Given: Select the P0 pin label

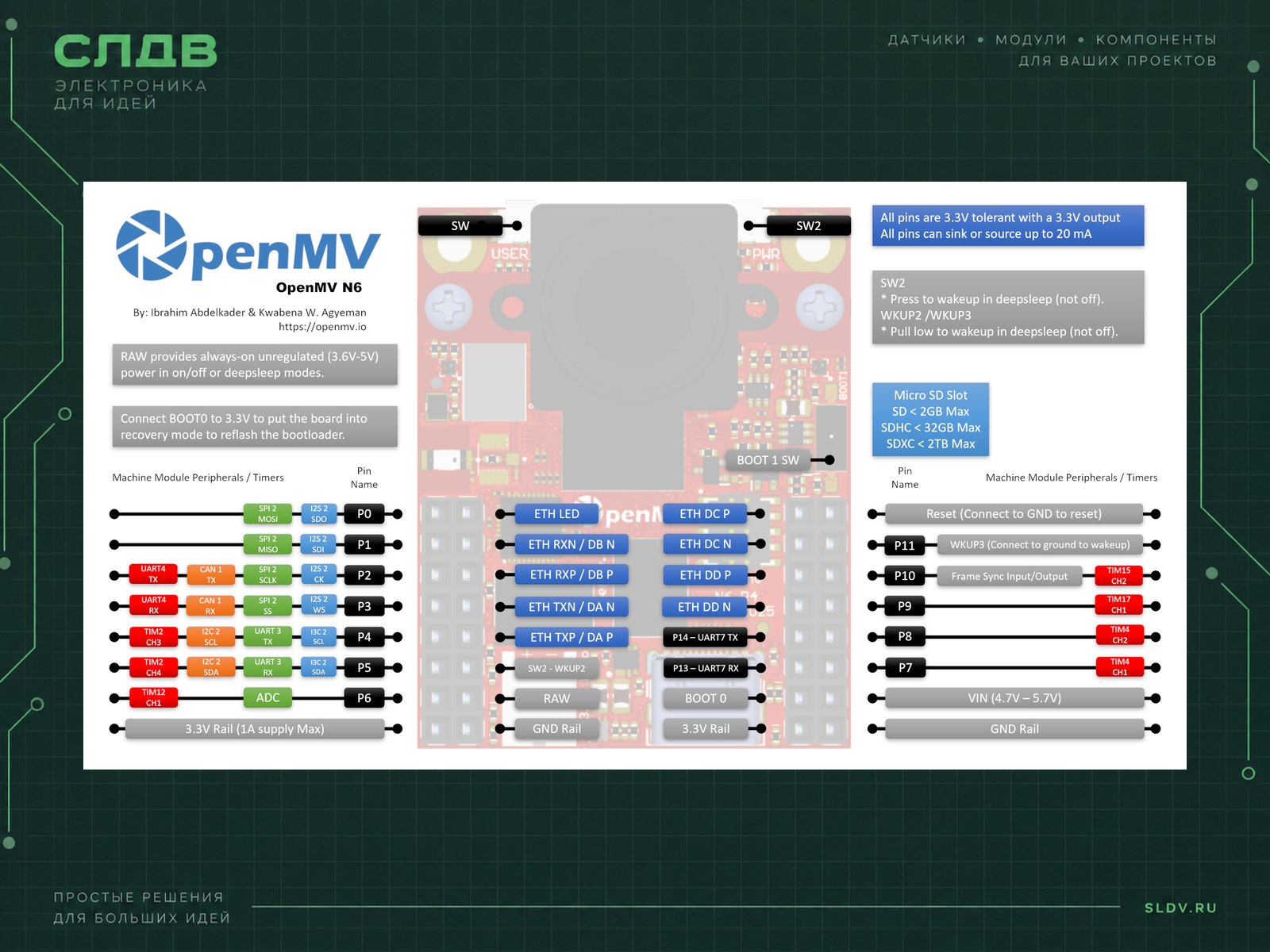Looking at the screenshot, I should click(364, 514).
